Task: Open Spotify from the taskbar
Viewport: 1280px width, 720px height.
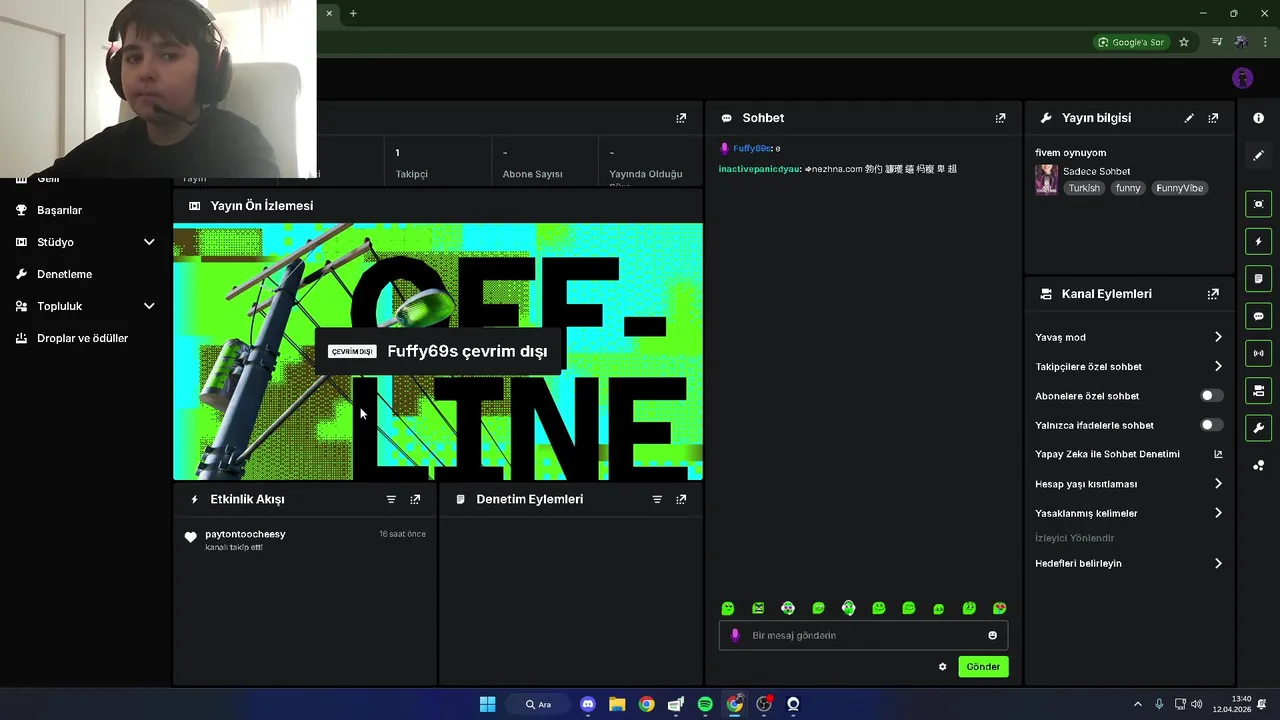Action: tap(705, 704)
